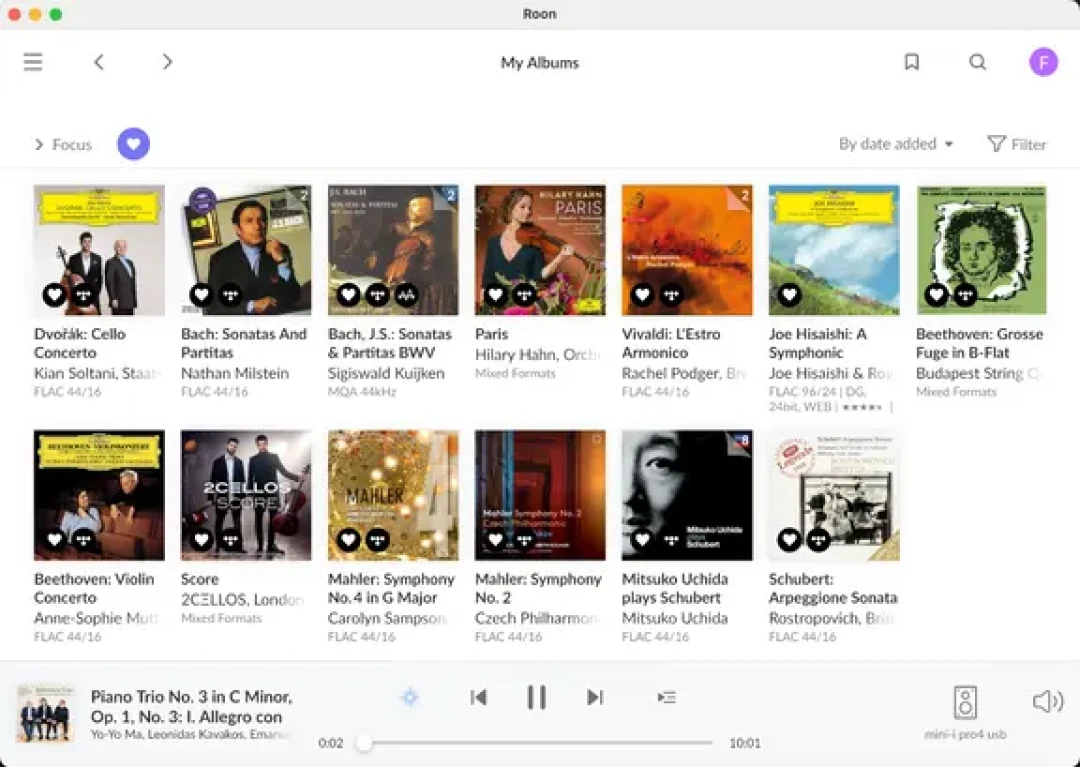1080x767 pixels.
Task: Open artist link Sigiswald Kuijken
Action: point(386,373)
